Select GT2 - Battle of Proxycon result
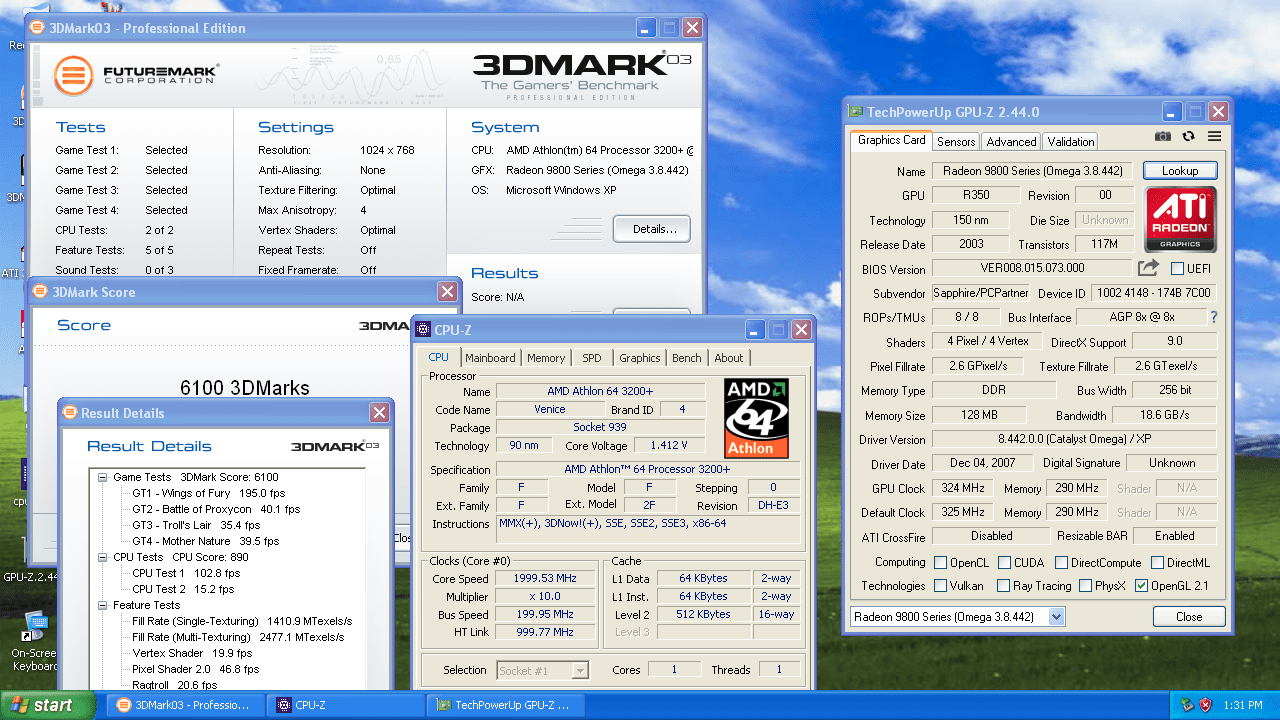This screenshot has height=720, width=1280. [x=216, y=509]
